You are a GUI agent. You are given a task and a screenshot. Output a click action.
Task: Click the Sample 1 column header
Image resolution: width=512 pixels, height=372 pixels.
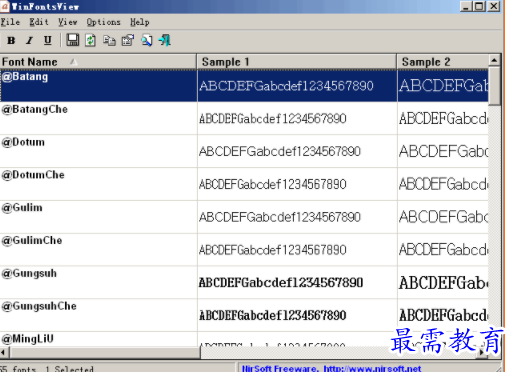click(297, 62)
